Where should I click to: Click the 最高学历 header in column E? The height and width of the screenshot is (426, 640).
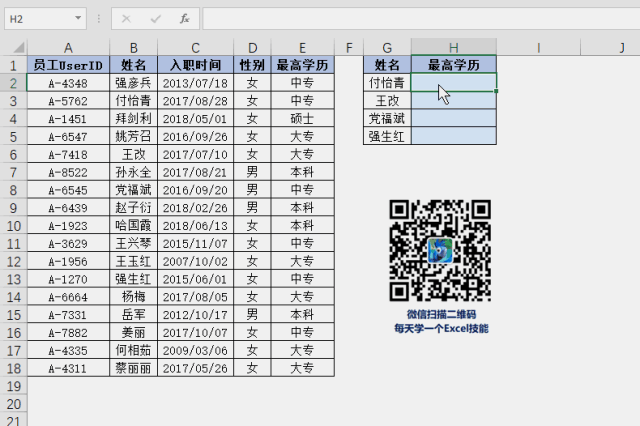coord(302,65)
